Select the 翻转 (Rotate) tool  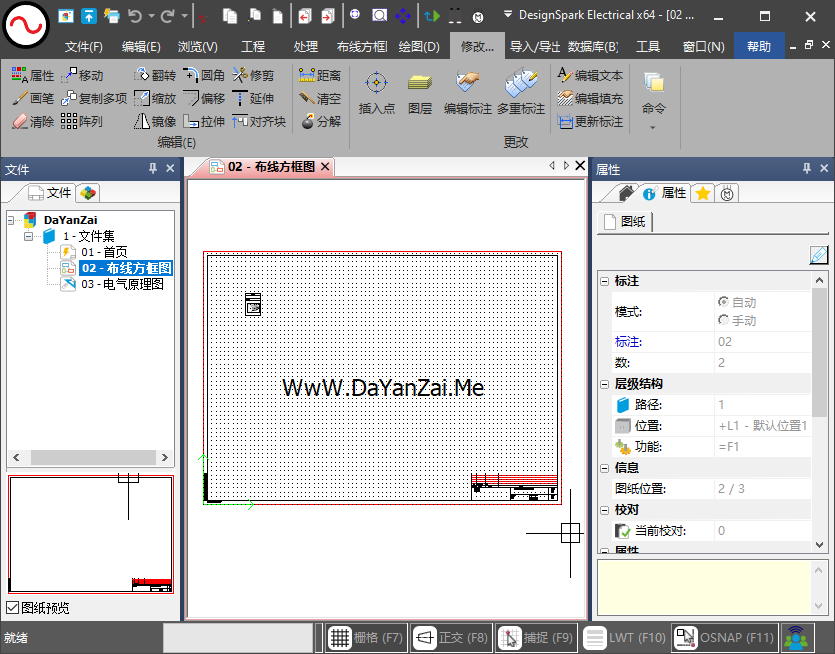click(155, 76)
